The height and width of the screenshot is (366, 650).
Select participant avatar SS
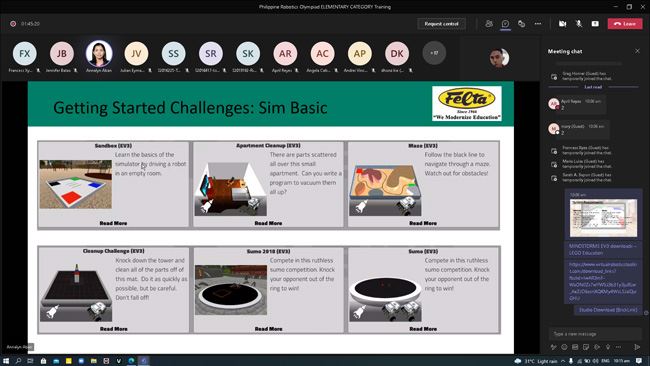[x=173, y=53]
